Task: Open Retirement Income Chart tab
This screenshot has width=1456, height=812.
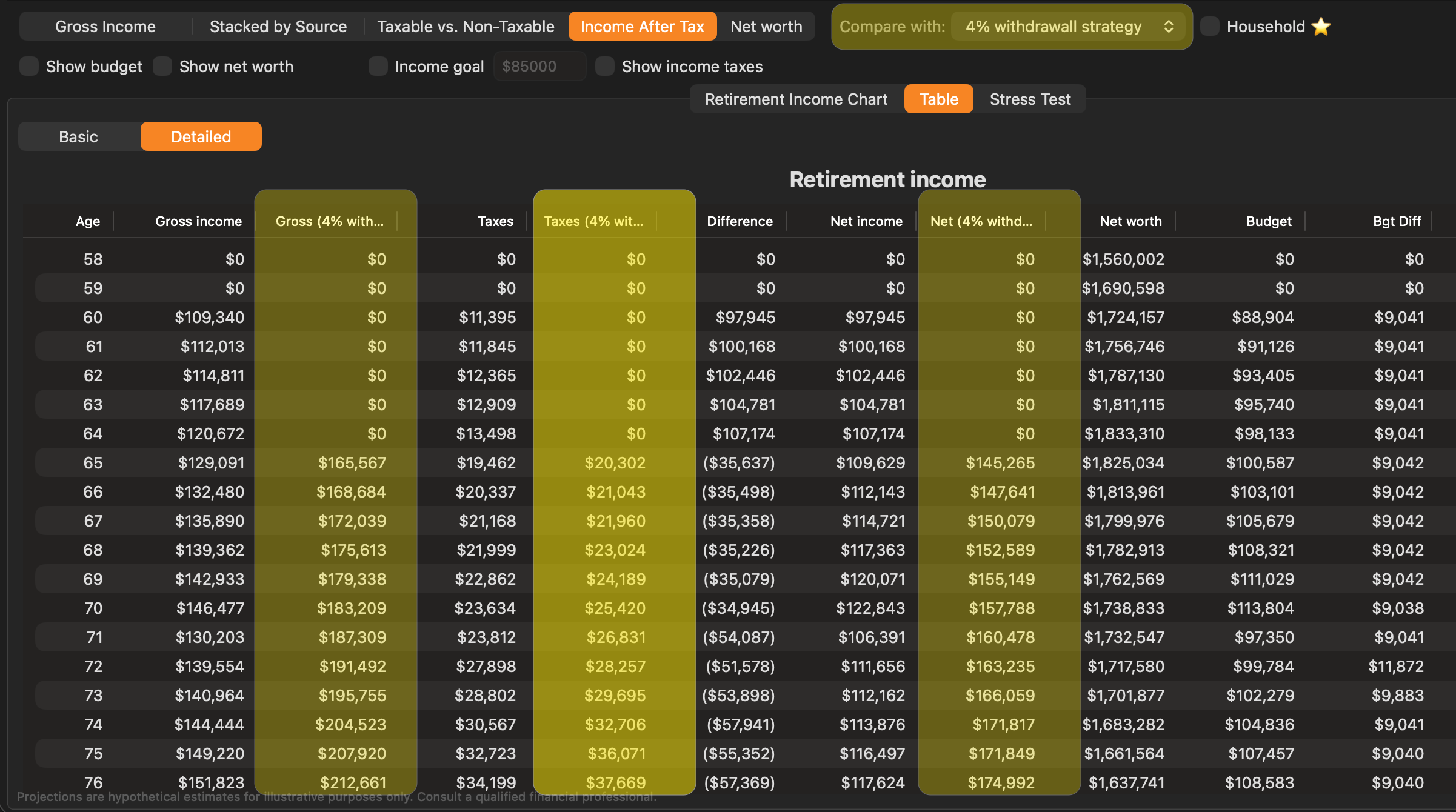Action: [x=796, y=99]
